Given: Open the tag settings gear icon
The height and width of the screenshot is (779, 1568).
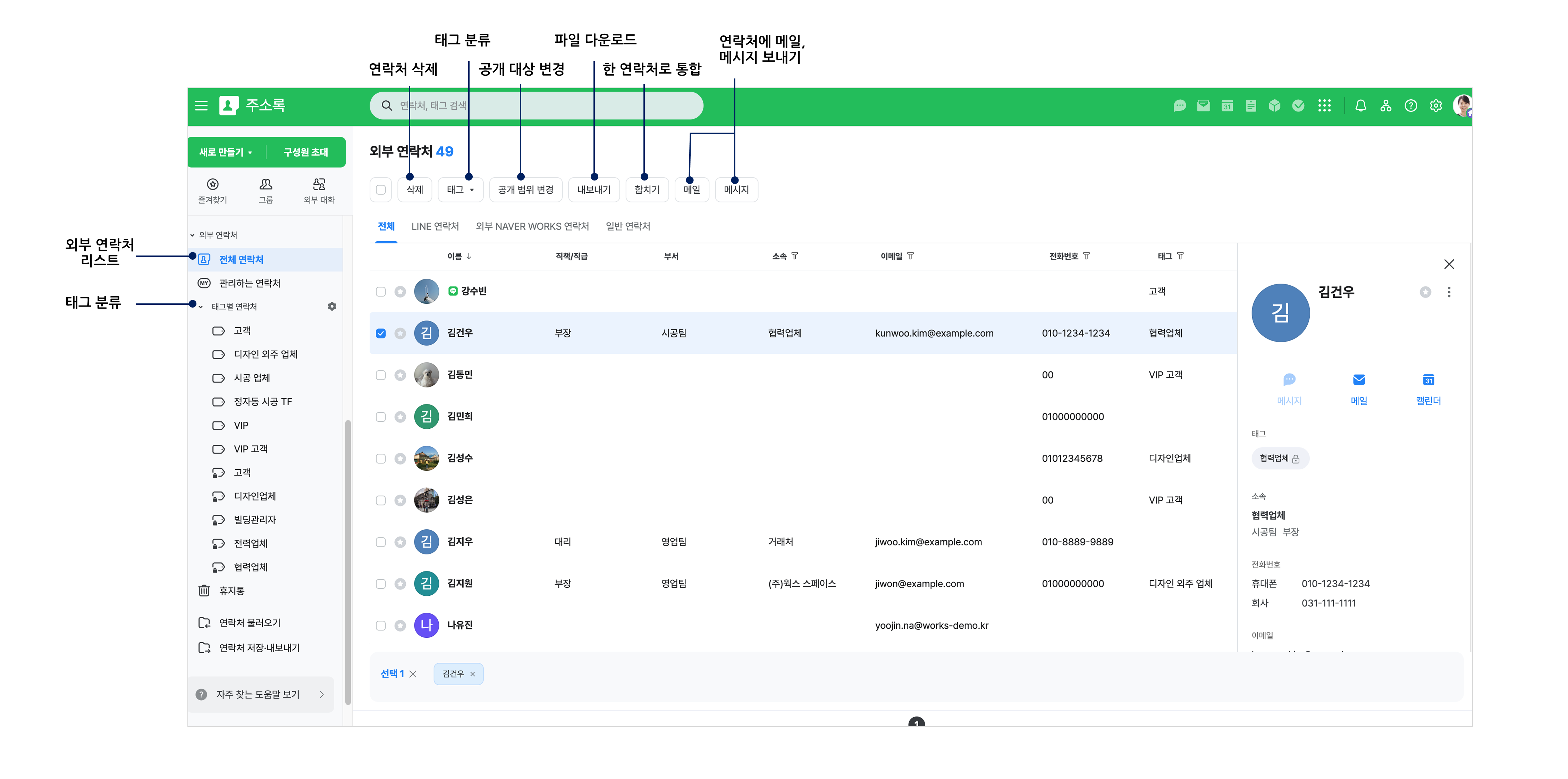Looking at the screenshot, I should (332, 307).
